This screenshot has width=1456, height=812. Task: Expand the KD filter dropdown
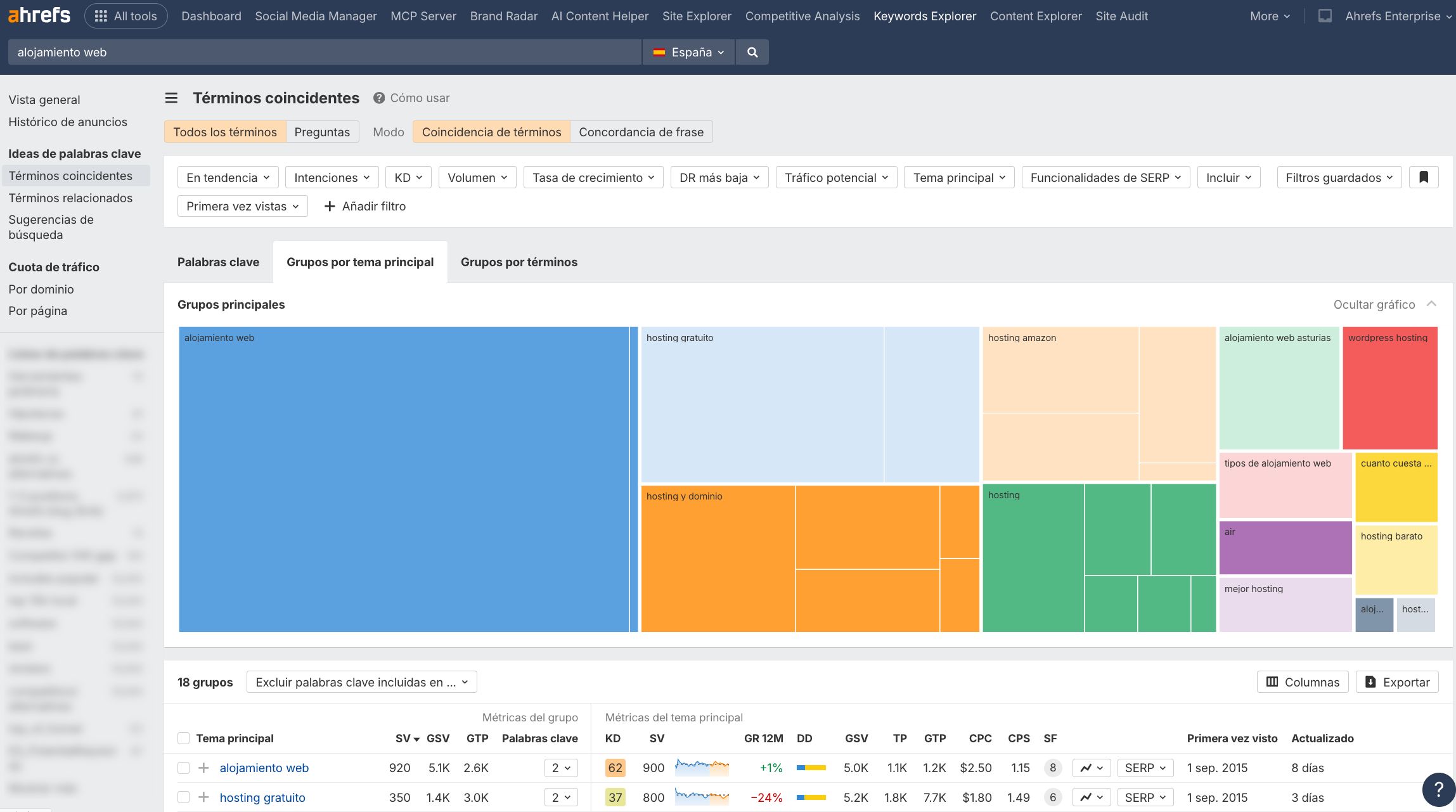[x=408, y=177]
